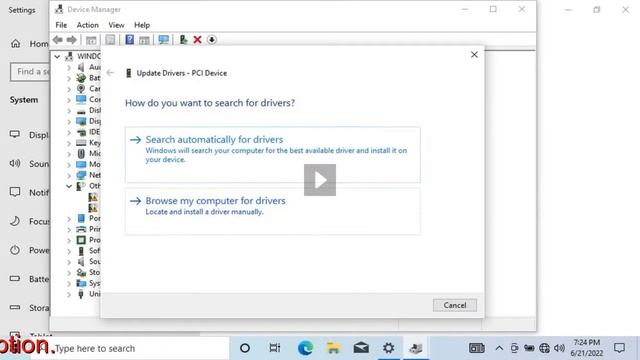The image size is (640, 360).
Task: Collapse the Other devices tree node
Action: click(69, 186)
